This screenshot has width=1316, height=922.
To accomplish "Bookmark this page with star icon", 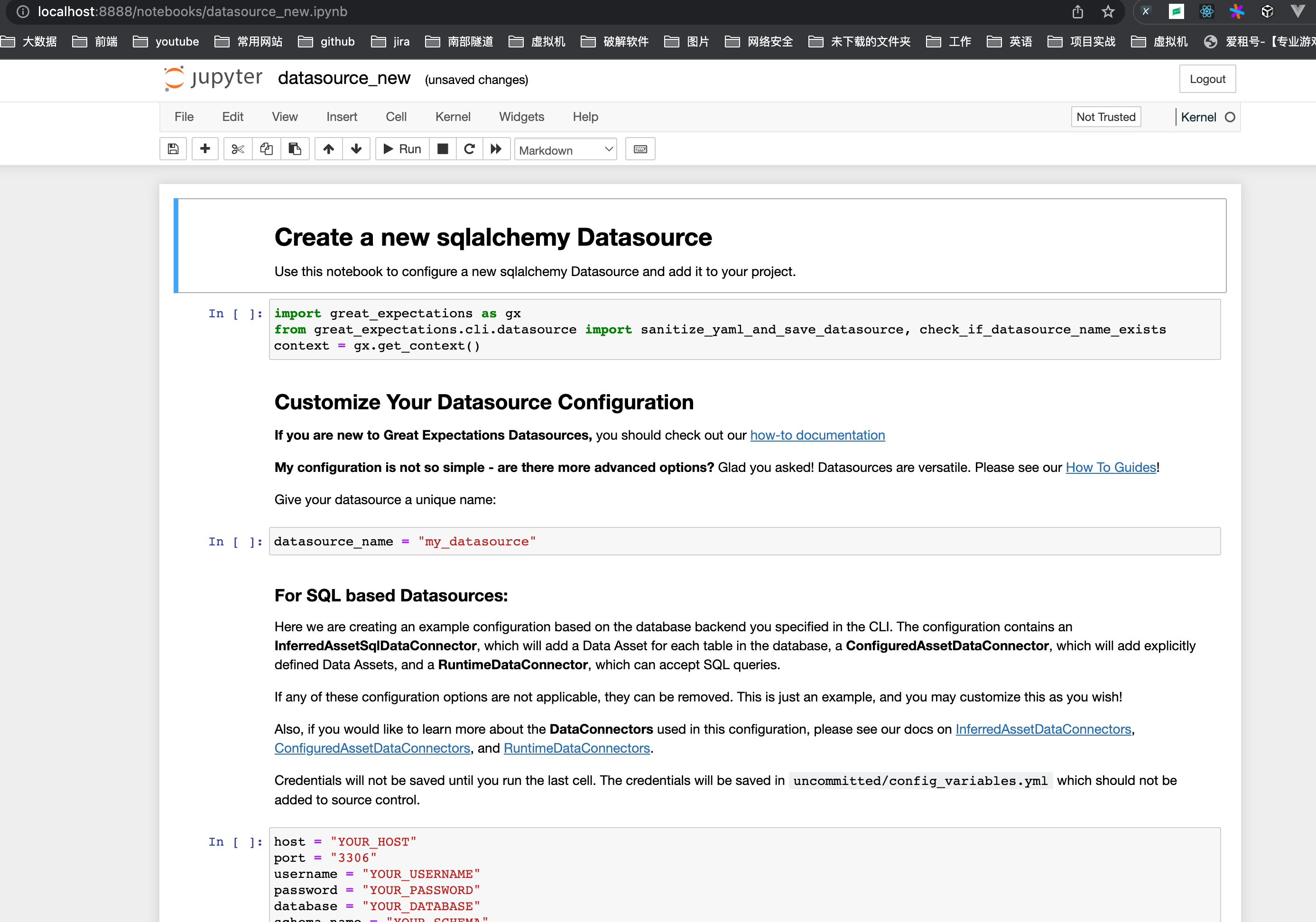I will 1108,11.
